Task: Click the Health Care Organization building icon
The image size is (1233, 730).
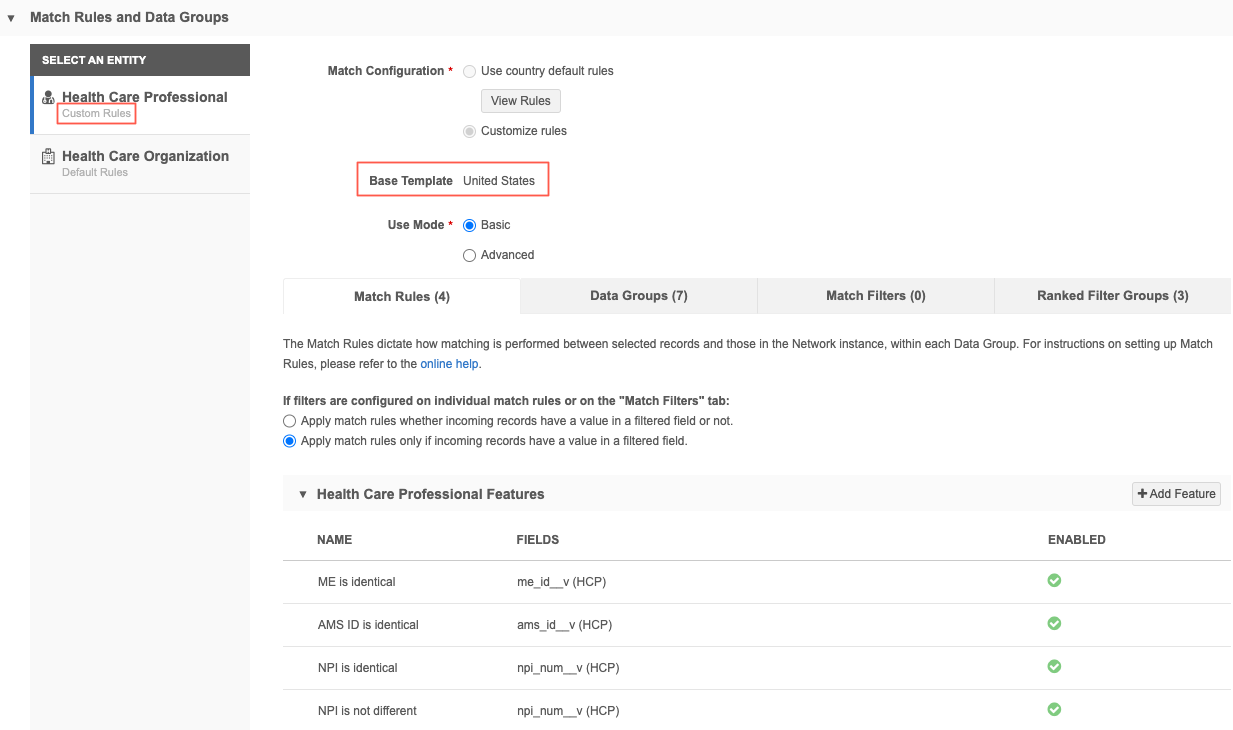Action: tap(48, 157)
